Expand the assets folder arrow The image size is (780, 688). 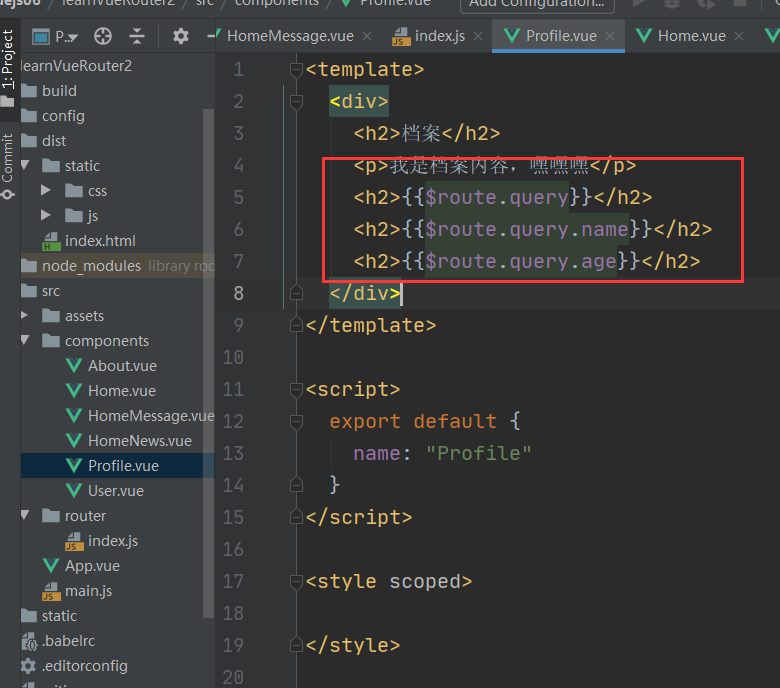pyautogui.click(x=24, y=315)
